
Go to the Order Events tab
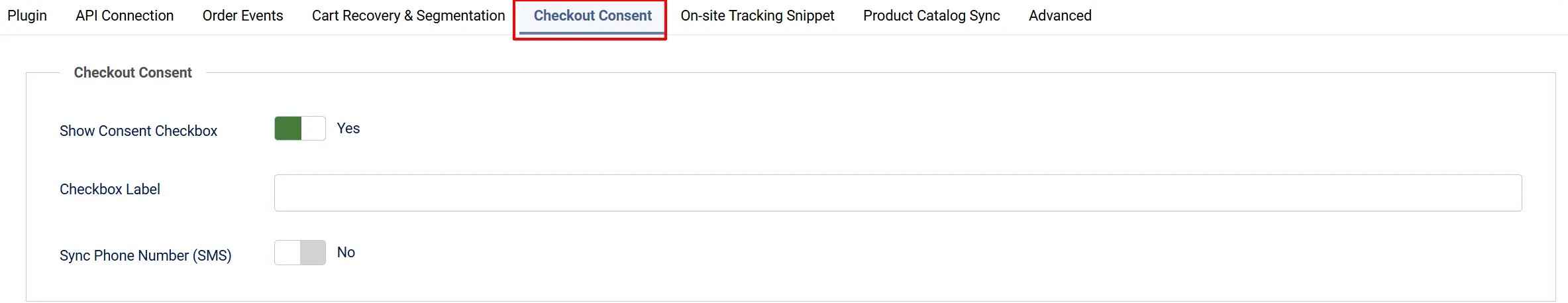(242, 15)
